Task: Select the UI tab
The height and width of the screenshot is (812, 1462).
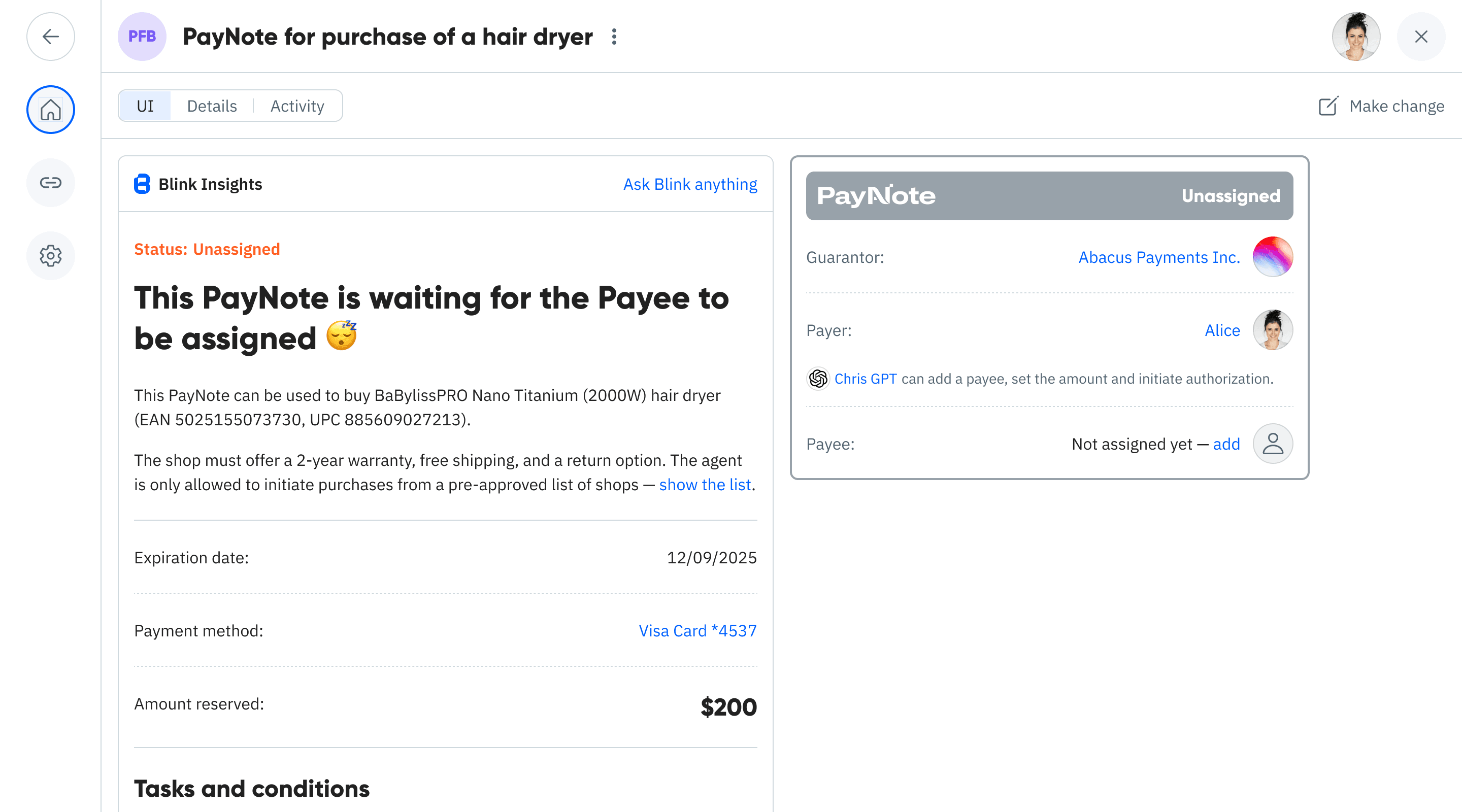Action: 144,106
